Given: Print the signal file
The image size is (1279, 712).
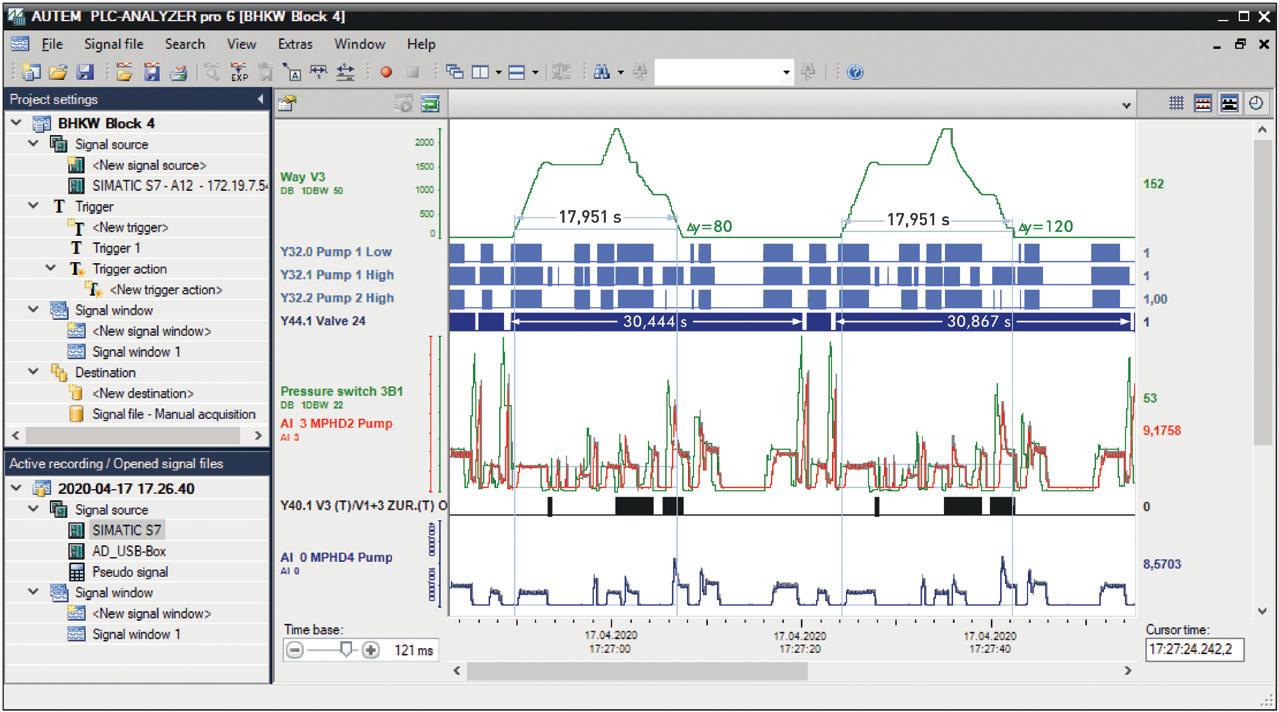Looking at the screenshot, I should click(x=179, y=72).
